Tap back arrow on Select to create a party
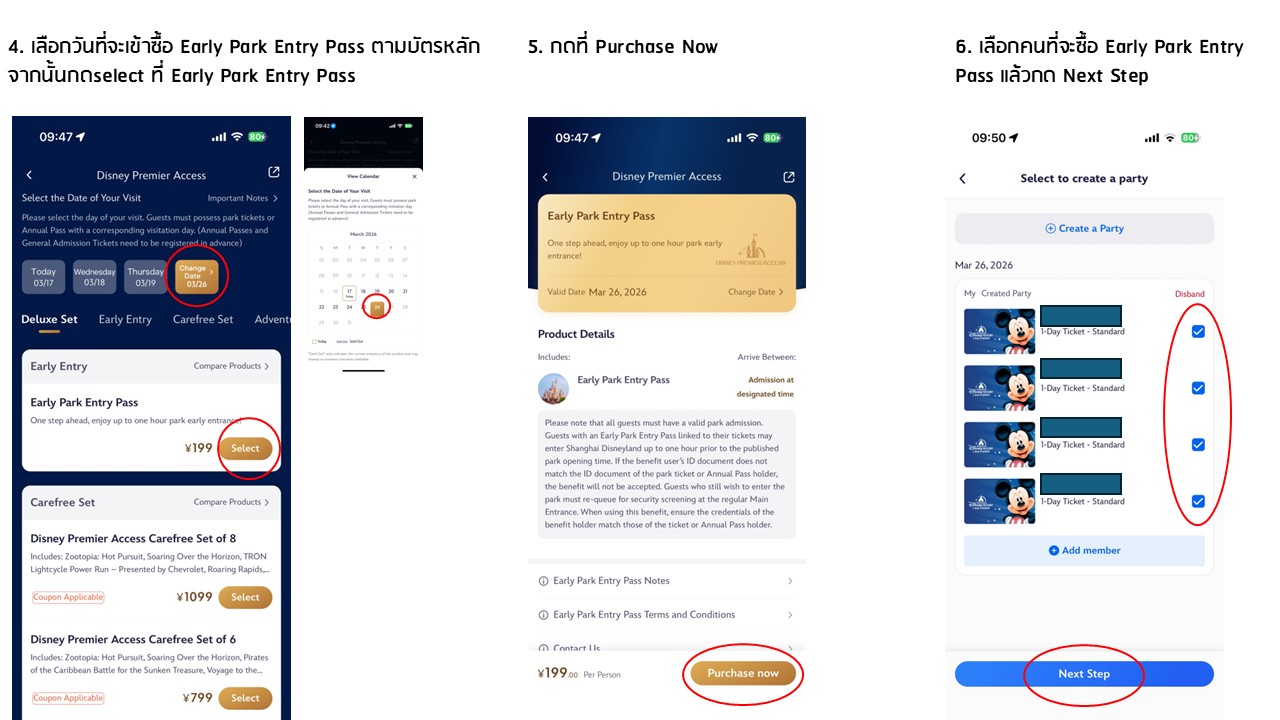 tap(963, 178)
